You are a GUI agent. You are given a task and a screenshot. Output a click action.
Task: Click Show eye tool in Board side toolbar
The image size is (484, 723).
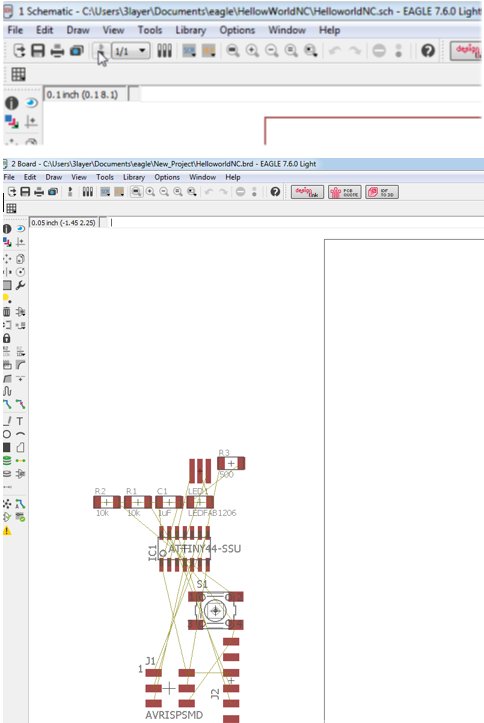pyautogui.click(x=20, y=229)
